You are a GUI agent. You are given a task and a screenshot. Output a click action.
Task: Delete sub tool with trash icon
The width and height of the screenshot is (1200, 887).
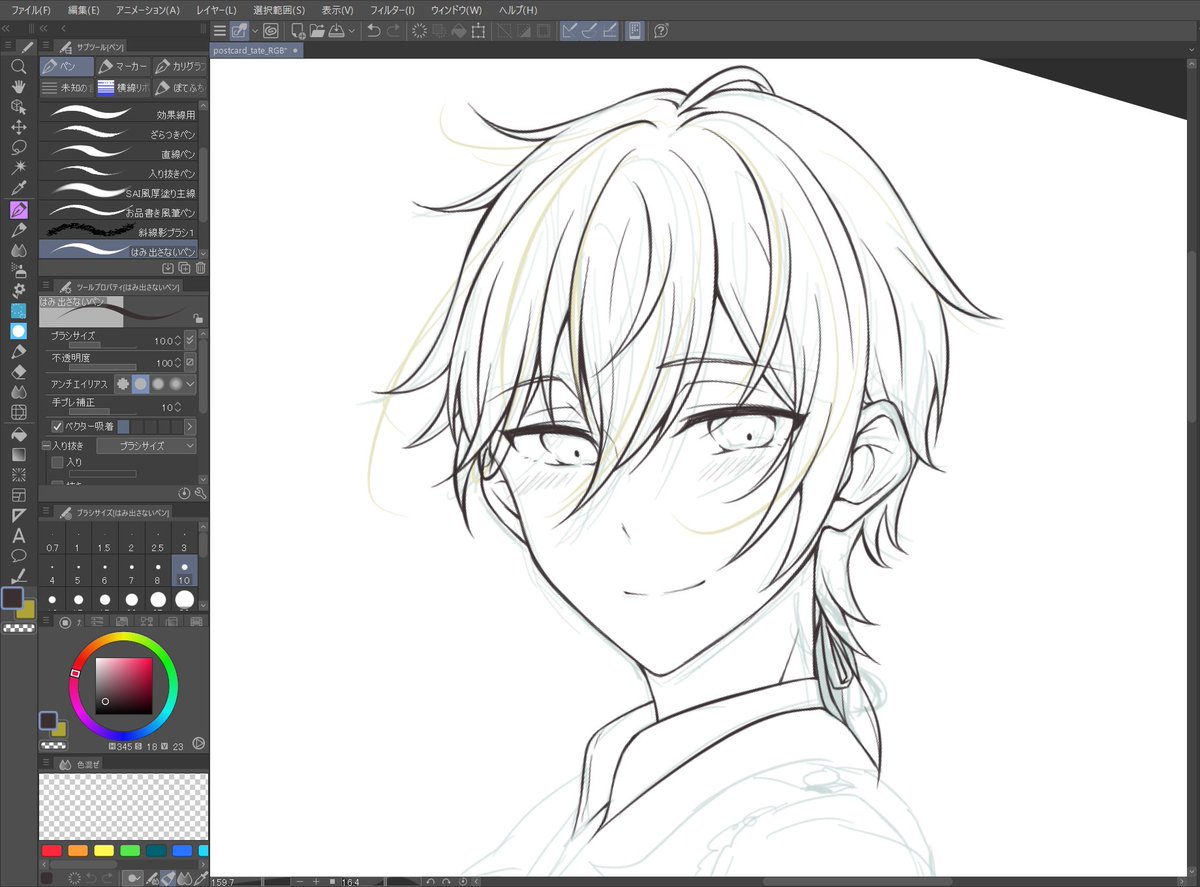click(x=200, y=268)
